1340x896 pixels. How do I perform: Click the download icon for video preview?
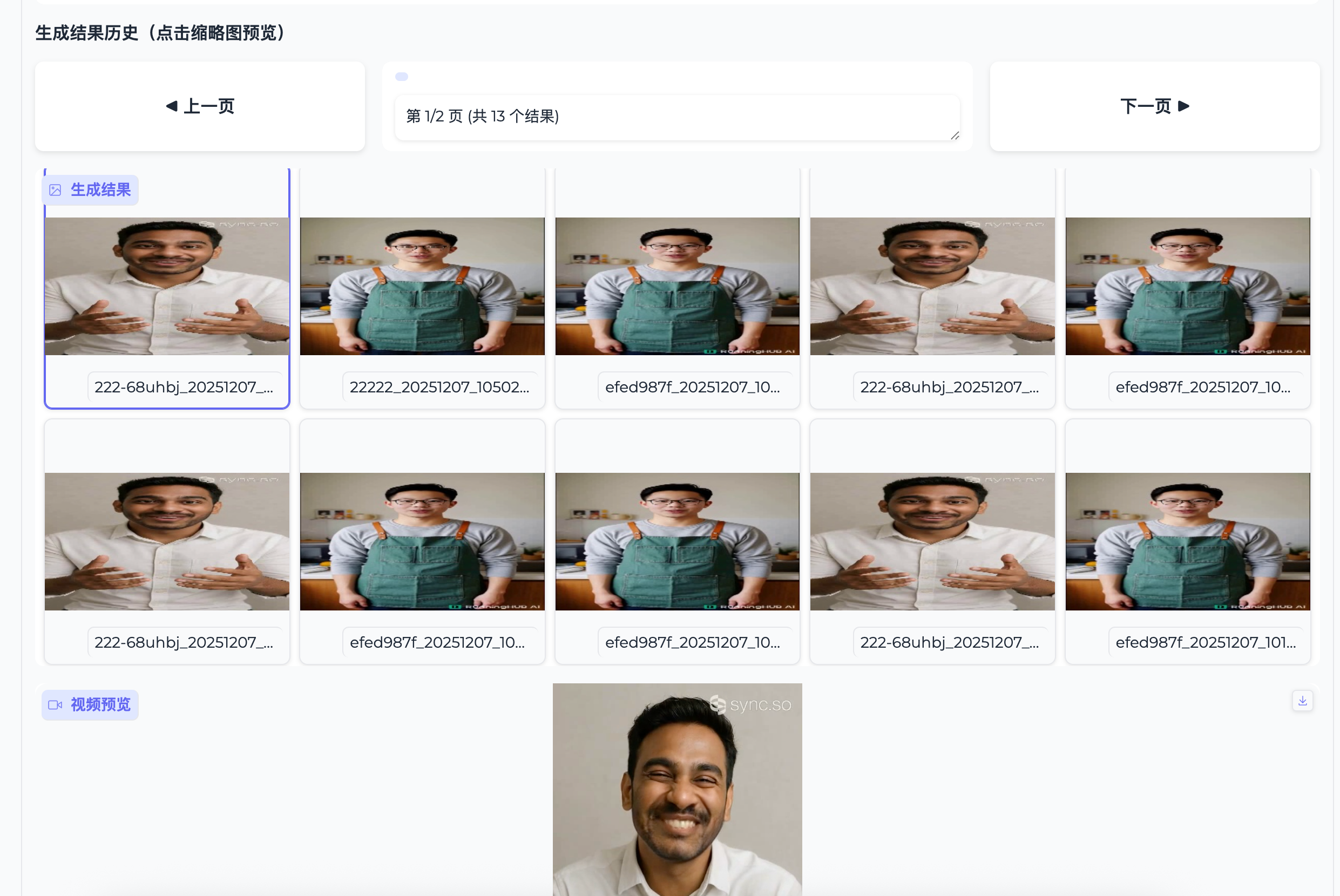[1302, 701]
